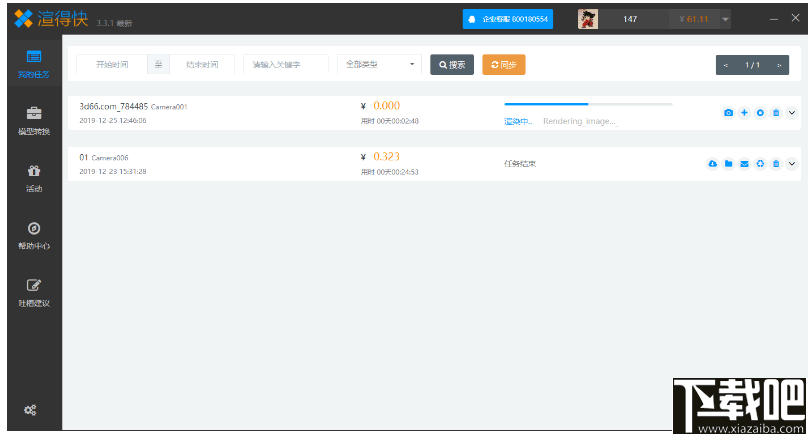This screenshot has width=808, height=434.
Task: Open folder for 01 Camera006 task
Action: click(728, 164)
